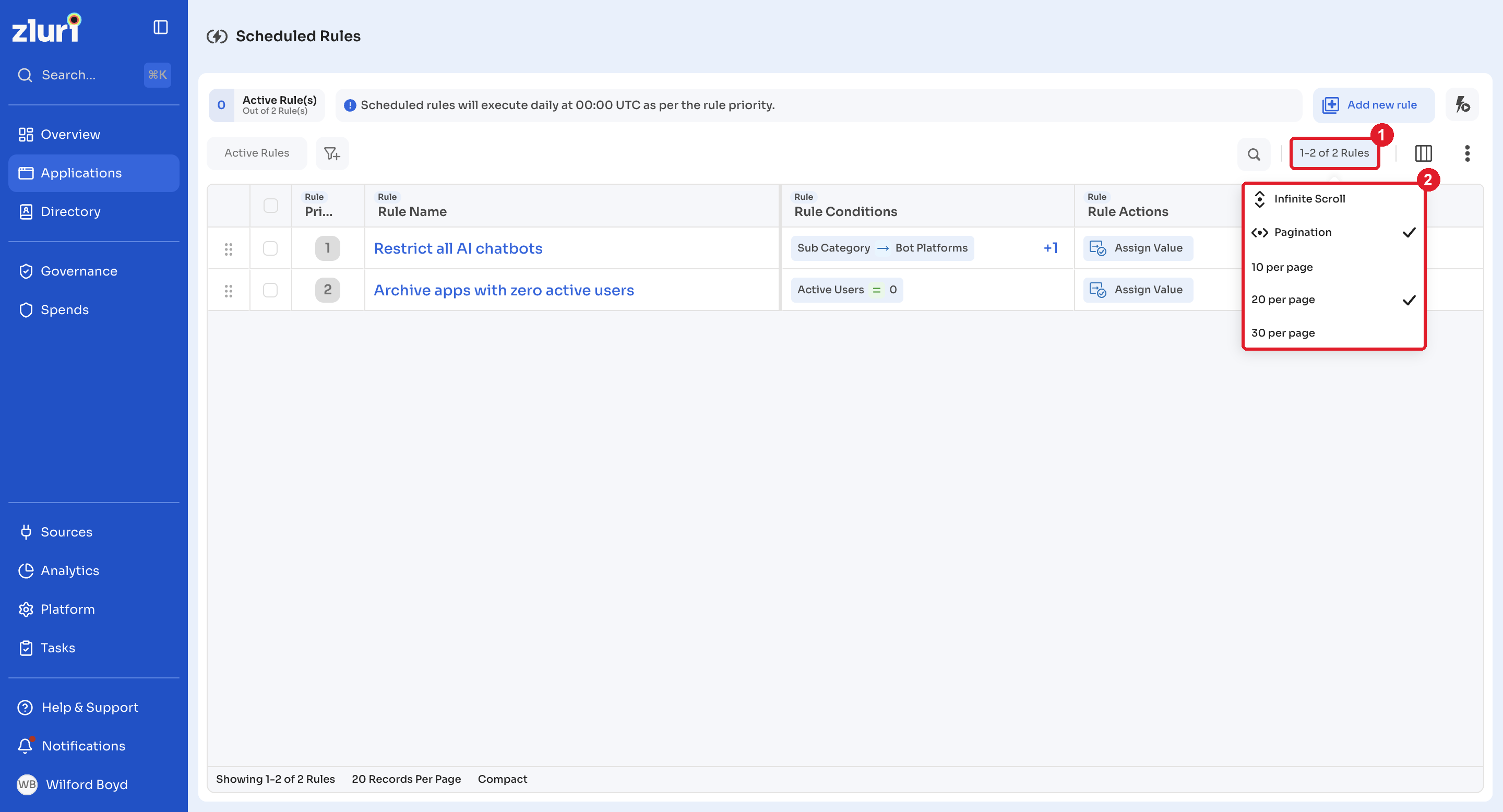Viewport: 1503px width, 812px height.
Task: Select Pagination option
Action: (x=1334, y=233)
